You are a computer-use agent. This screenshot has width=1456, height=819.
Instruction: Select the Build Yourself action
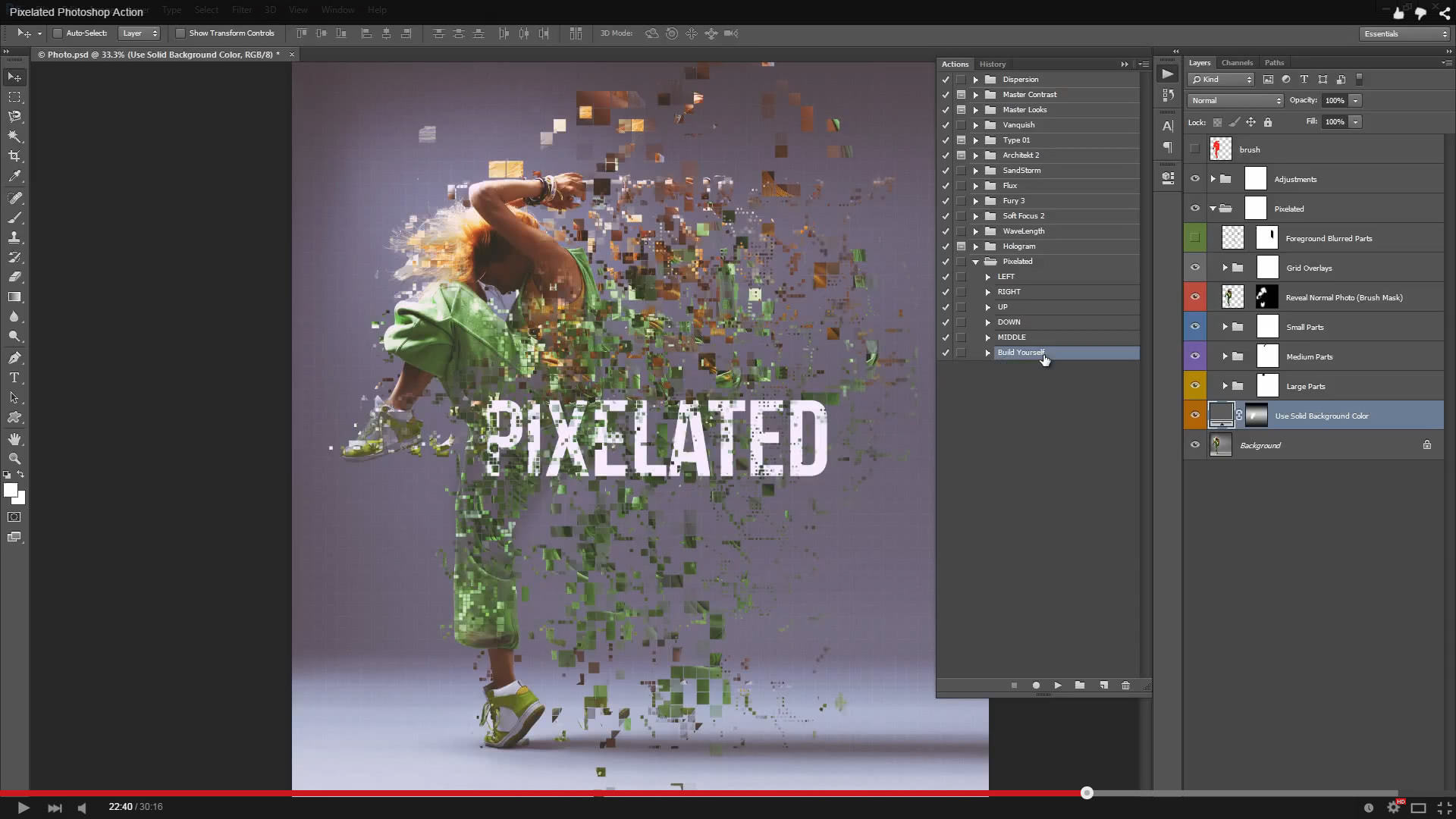[1021, 352]
